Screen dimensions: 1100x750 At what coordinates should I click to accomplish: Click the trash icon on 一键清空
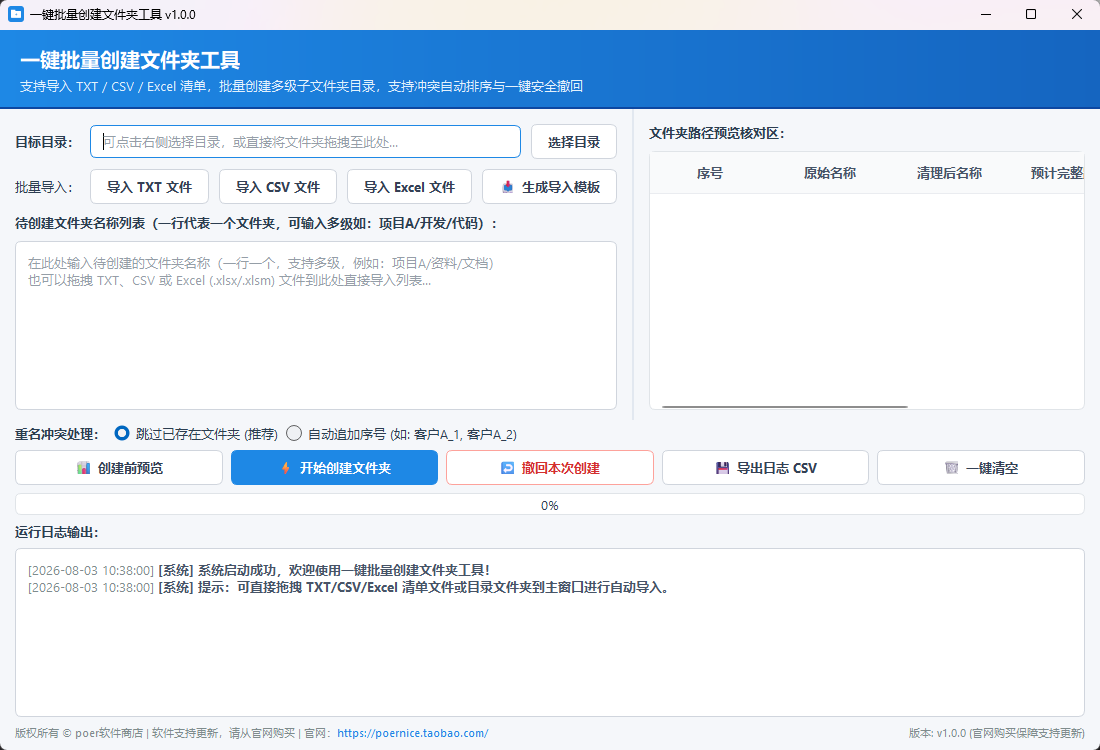(x=951, y=468)
